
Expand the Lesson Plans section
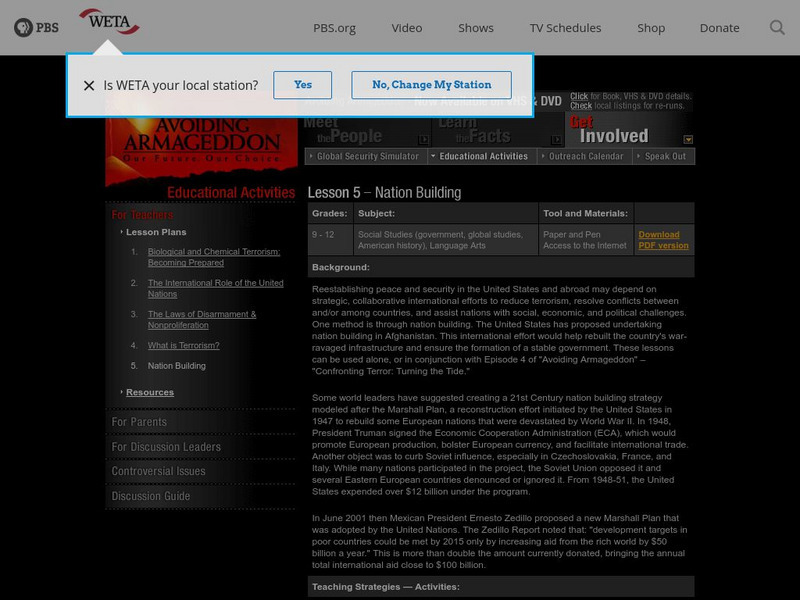(x=154, y=231)
